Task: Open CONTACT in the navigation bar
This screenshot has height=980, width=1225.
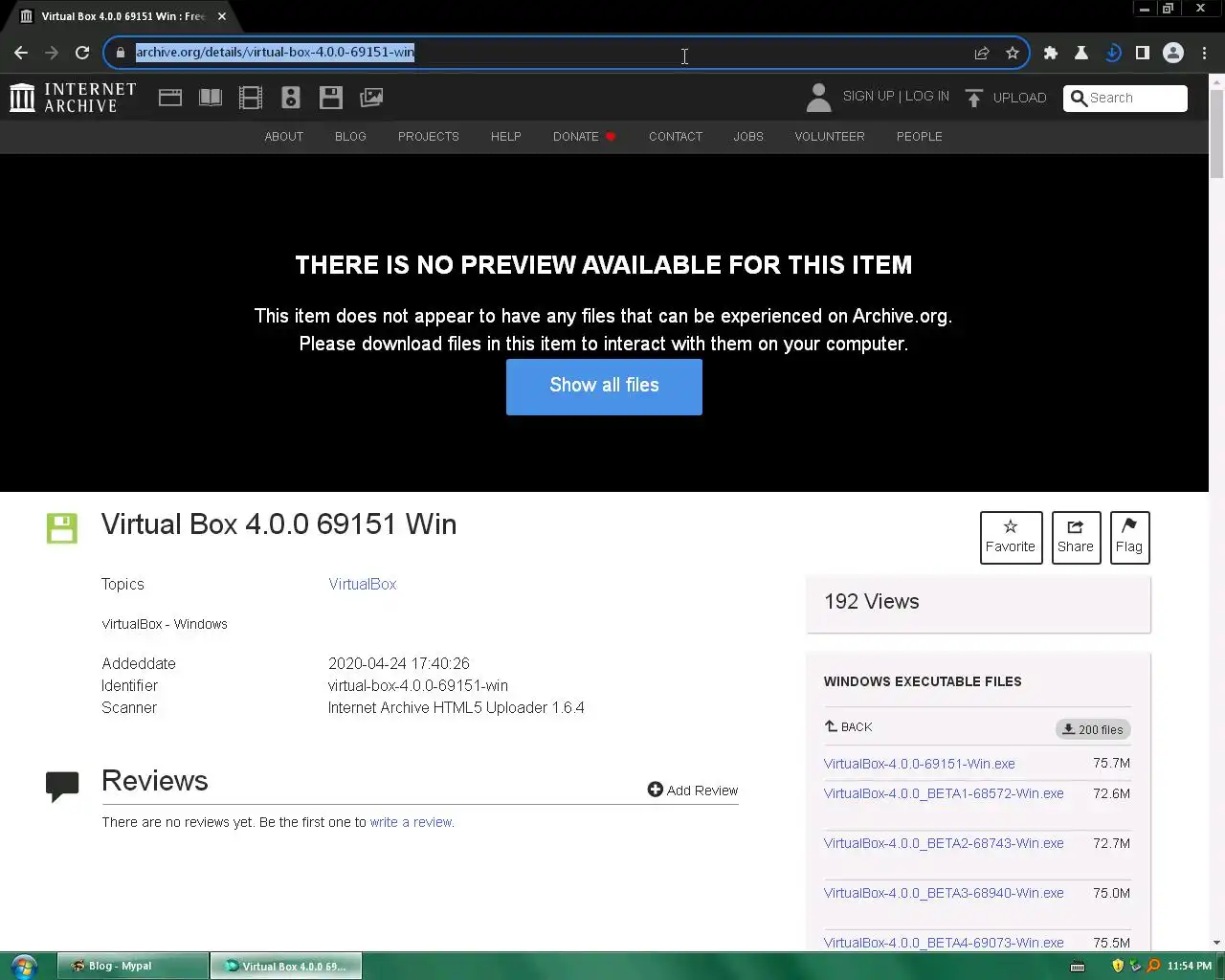Action: (x=676, y=137)
